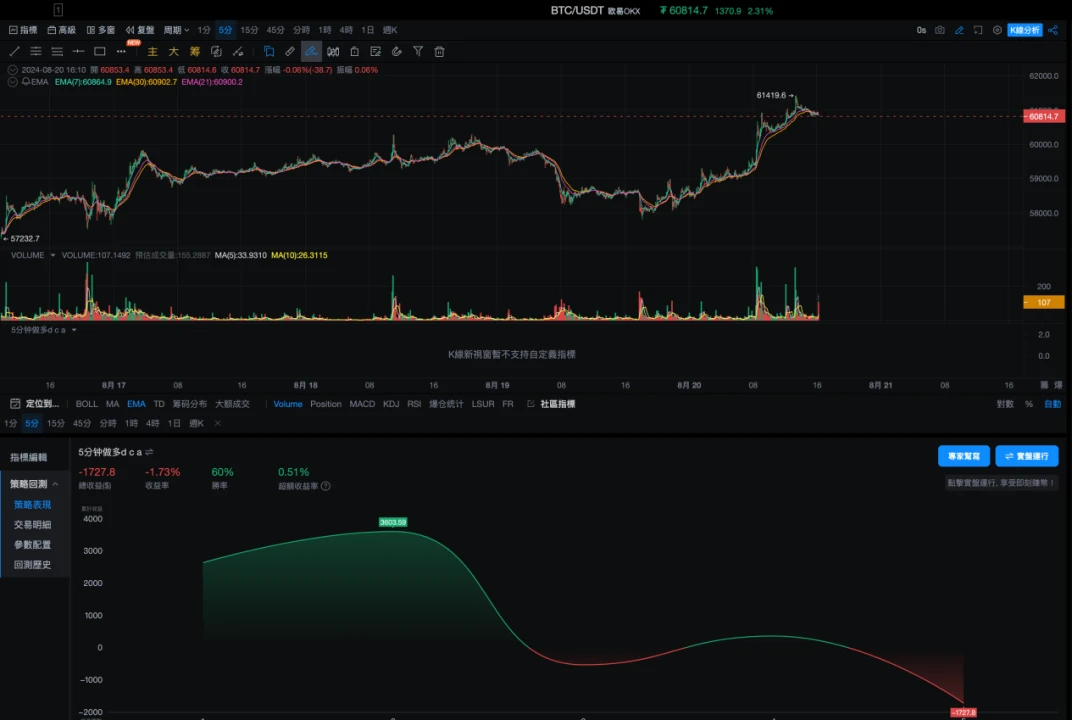Click the 實盤運行 button
This screenshot has height=720, width=1072.
[1027, 456]
